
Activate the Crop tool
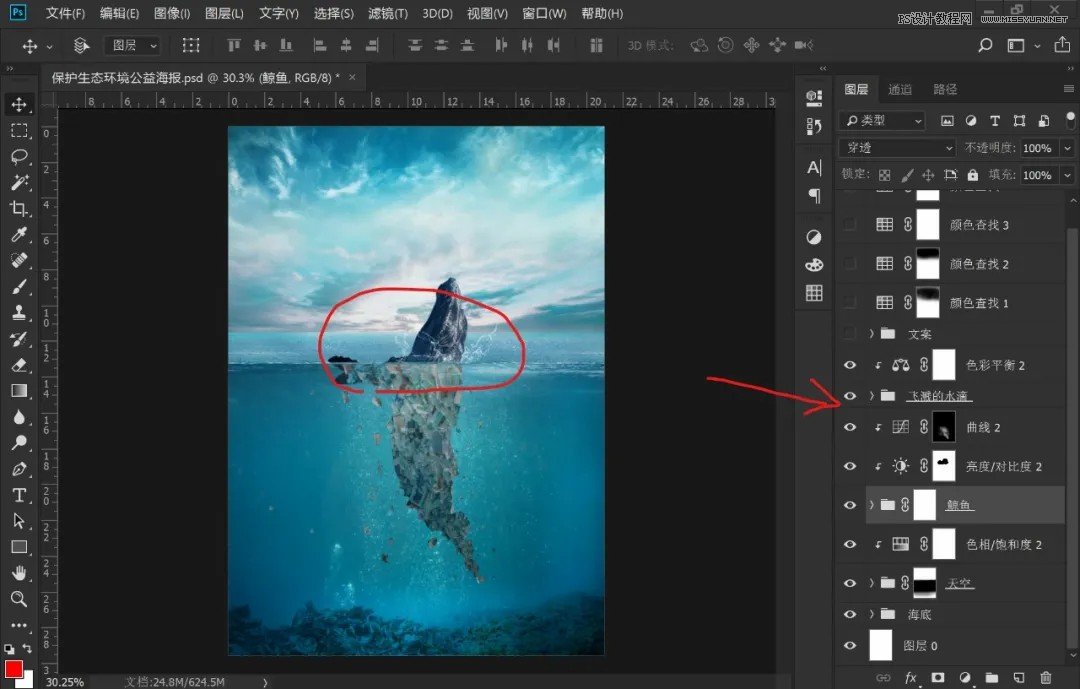tap(20, 209)
